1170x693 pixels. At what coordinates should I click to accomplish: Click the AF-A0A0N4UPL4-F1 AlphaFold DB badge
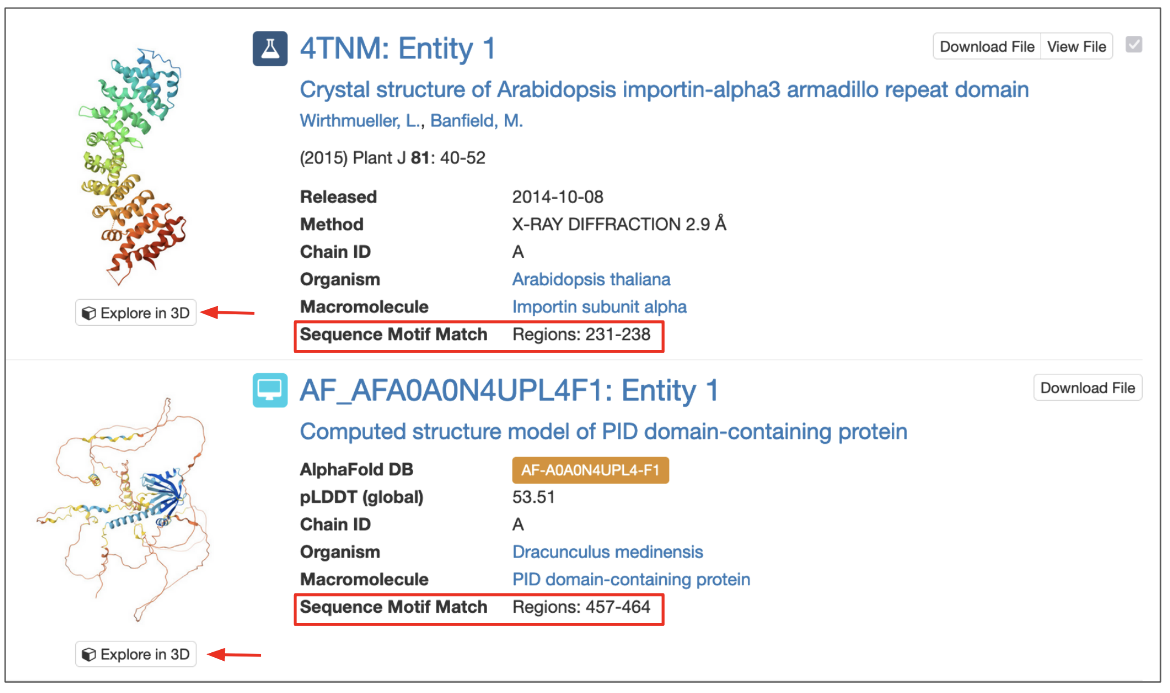pos(589,470)
